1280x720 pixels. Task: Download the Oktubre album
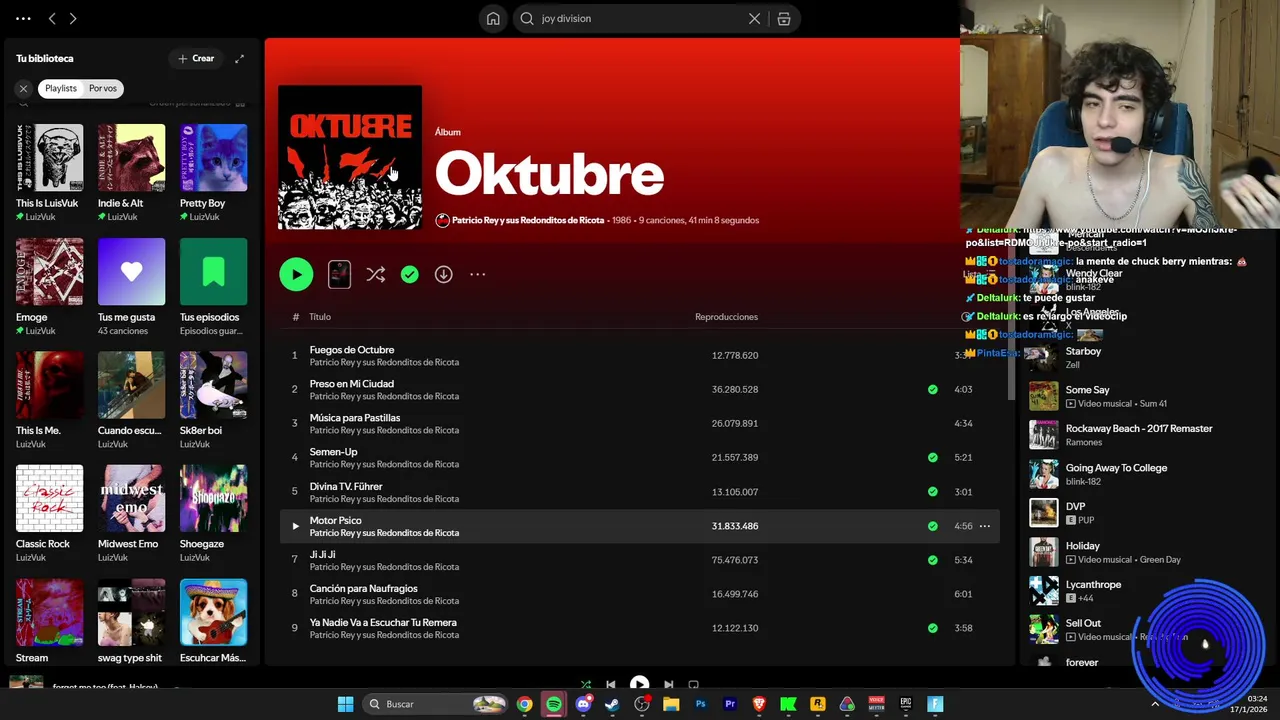pyautogui.click(x=444, y=274)
